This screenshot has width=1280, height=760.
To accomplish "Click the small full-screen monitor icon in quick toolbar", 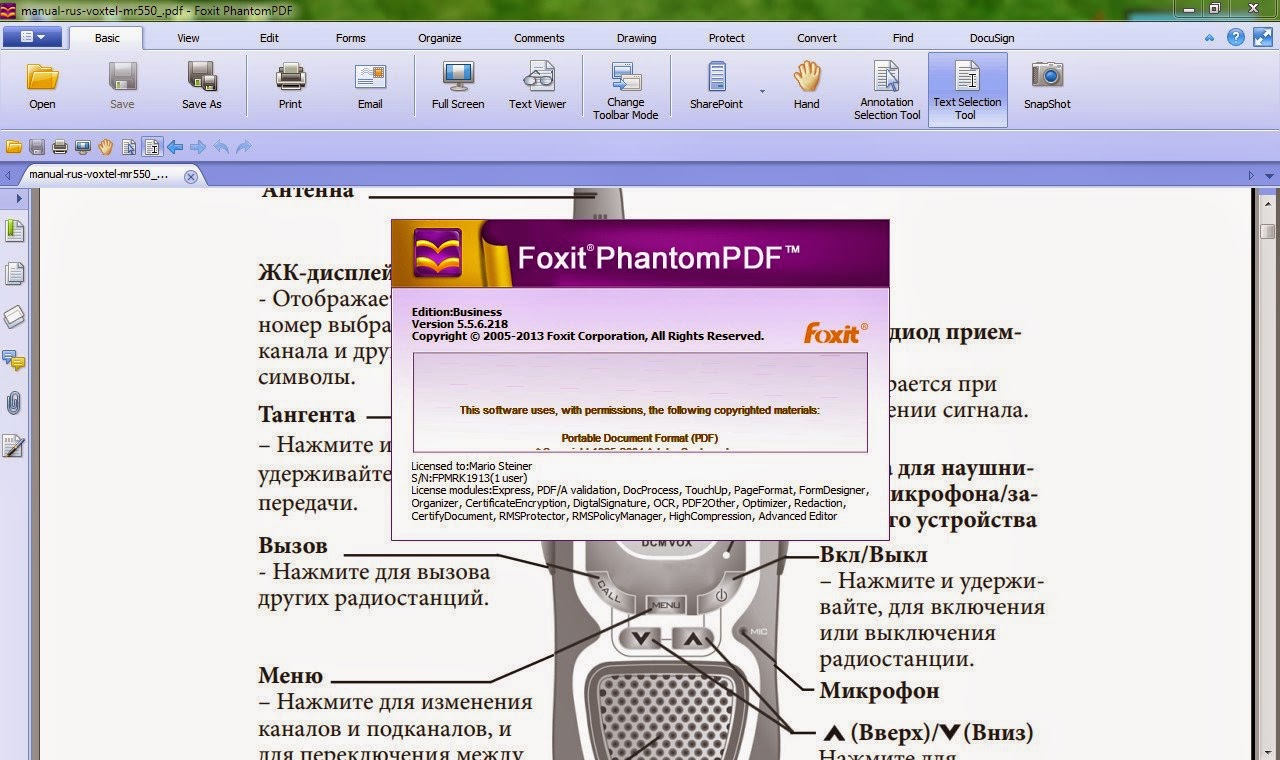I will point(83,147).
